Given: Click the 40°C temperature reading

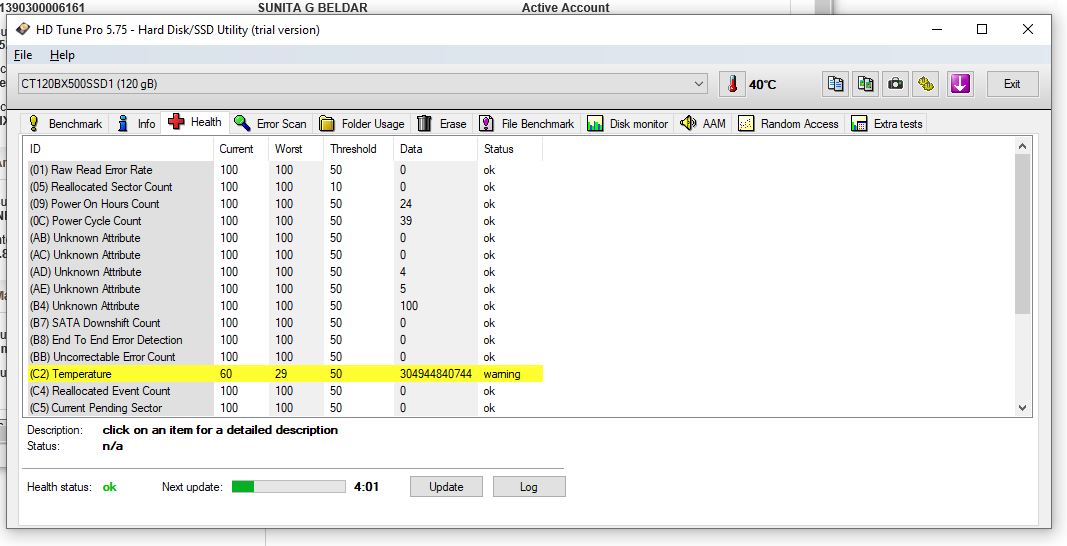Looking at the screenshot, I should pos(762,84).
